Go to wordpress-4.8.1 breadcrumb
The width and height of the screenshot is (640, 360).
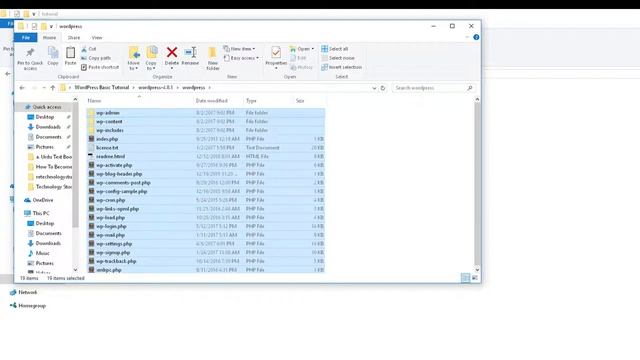click(156, 88)
